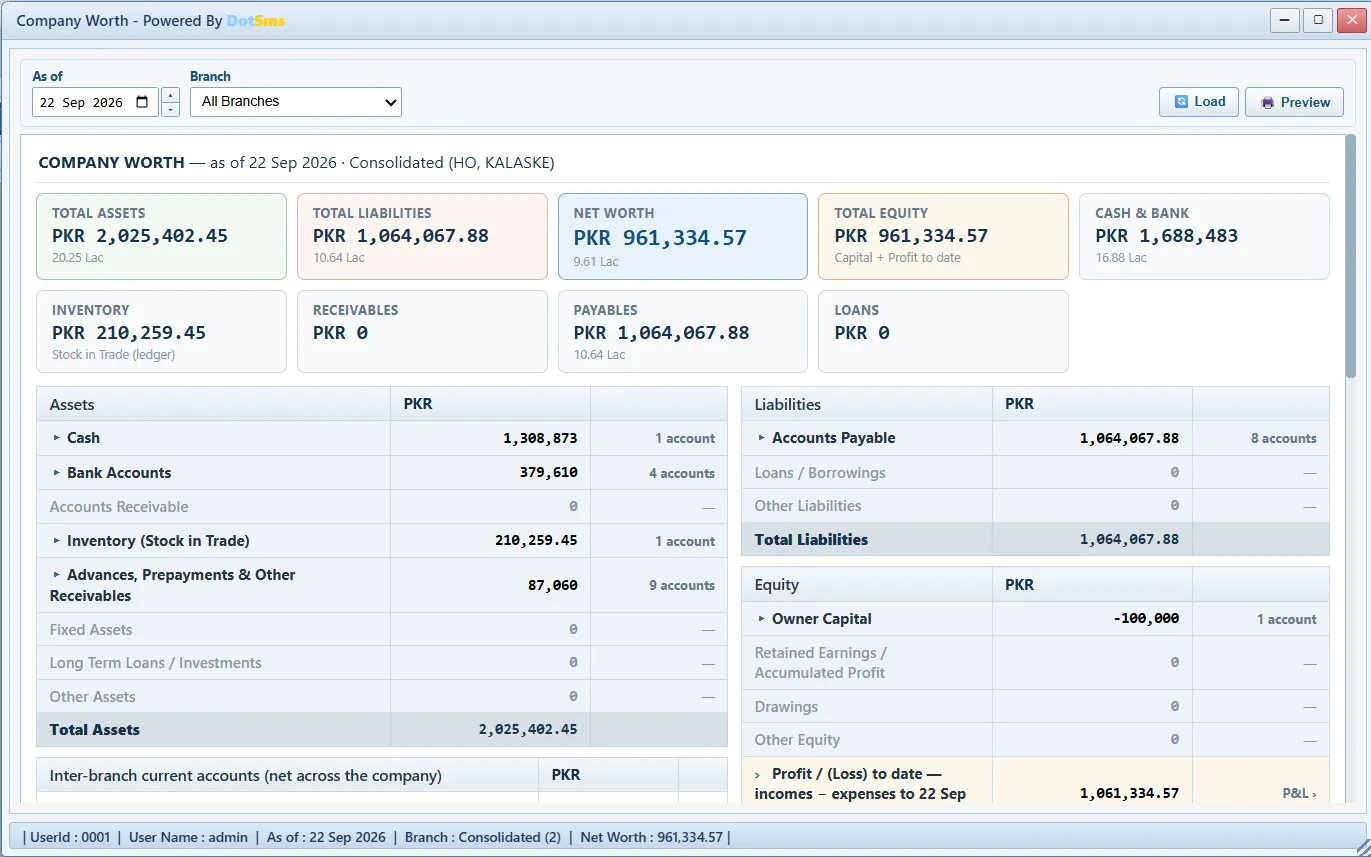Expand Inventory (Stock in Trade) row
Viewport: 1371px width, 857px height.
(57, 541)
